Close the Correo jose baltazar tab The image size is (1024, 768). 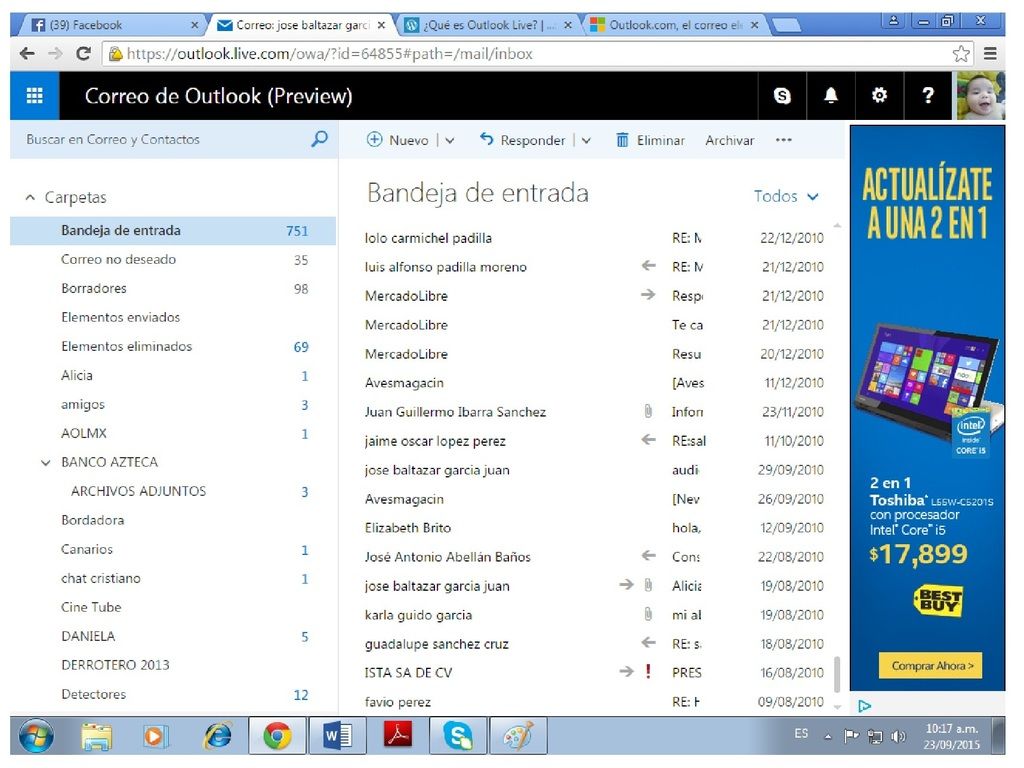381,25
